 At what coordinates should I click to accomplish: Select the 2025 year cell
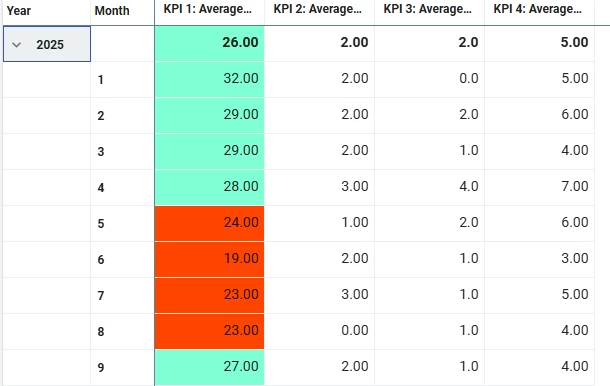point(47,44)
